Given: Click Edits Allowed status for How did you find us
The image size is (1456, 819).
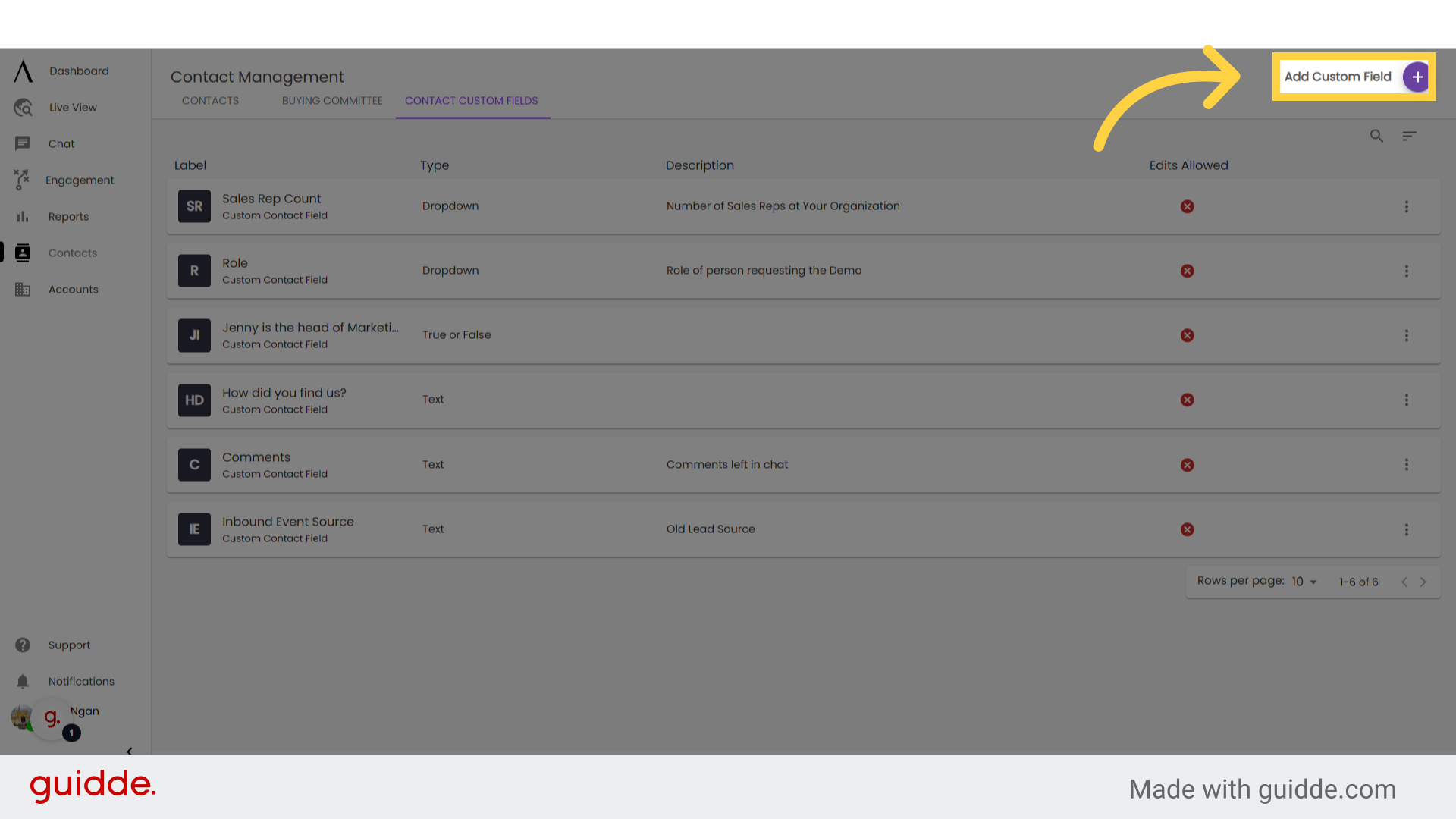Looking at the screenshot, I should point(1188,400).
